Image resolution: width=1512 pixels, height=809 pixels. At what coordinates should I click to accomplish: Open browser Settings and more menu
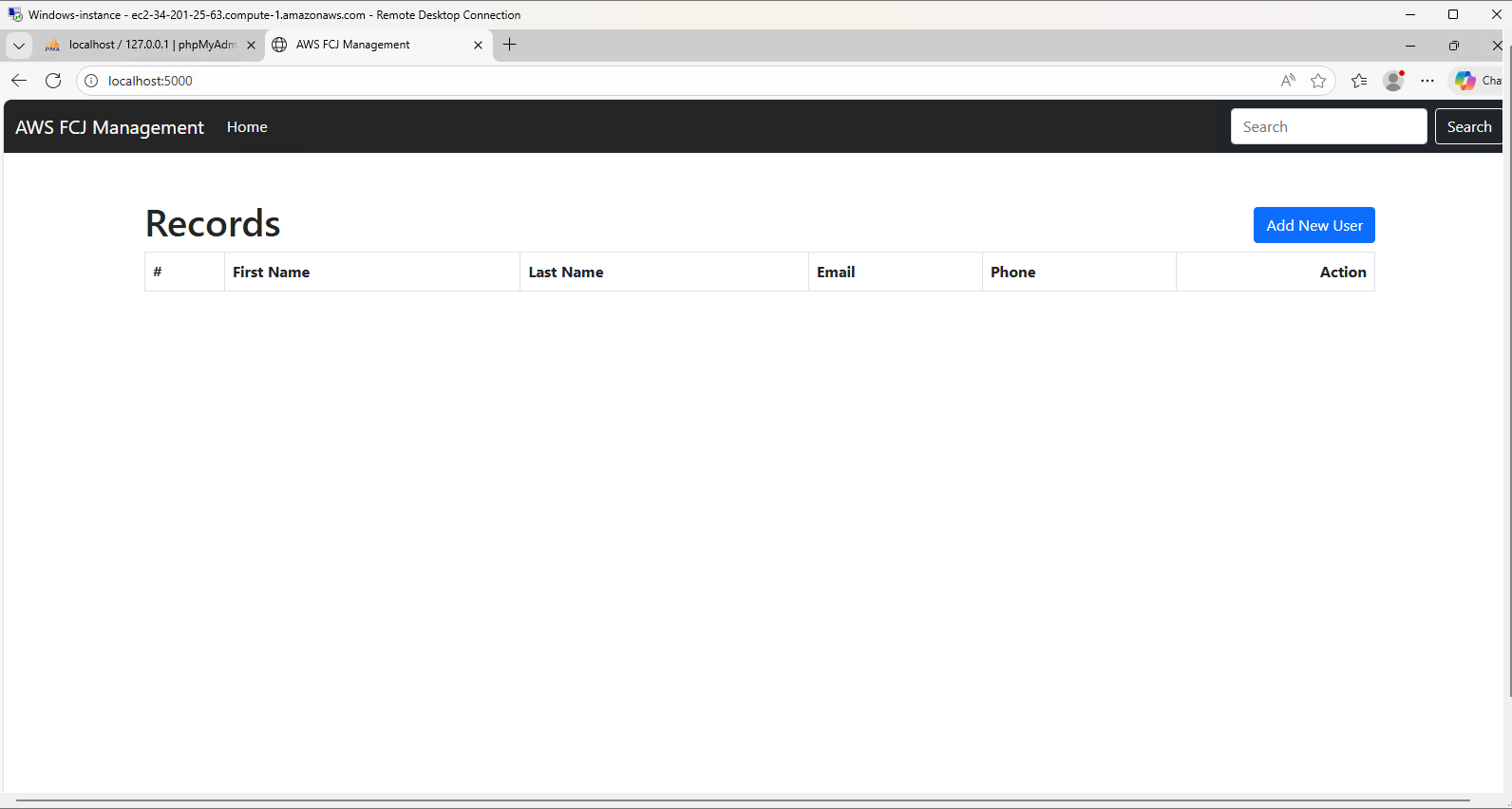1427,81
